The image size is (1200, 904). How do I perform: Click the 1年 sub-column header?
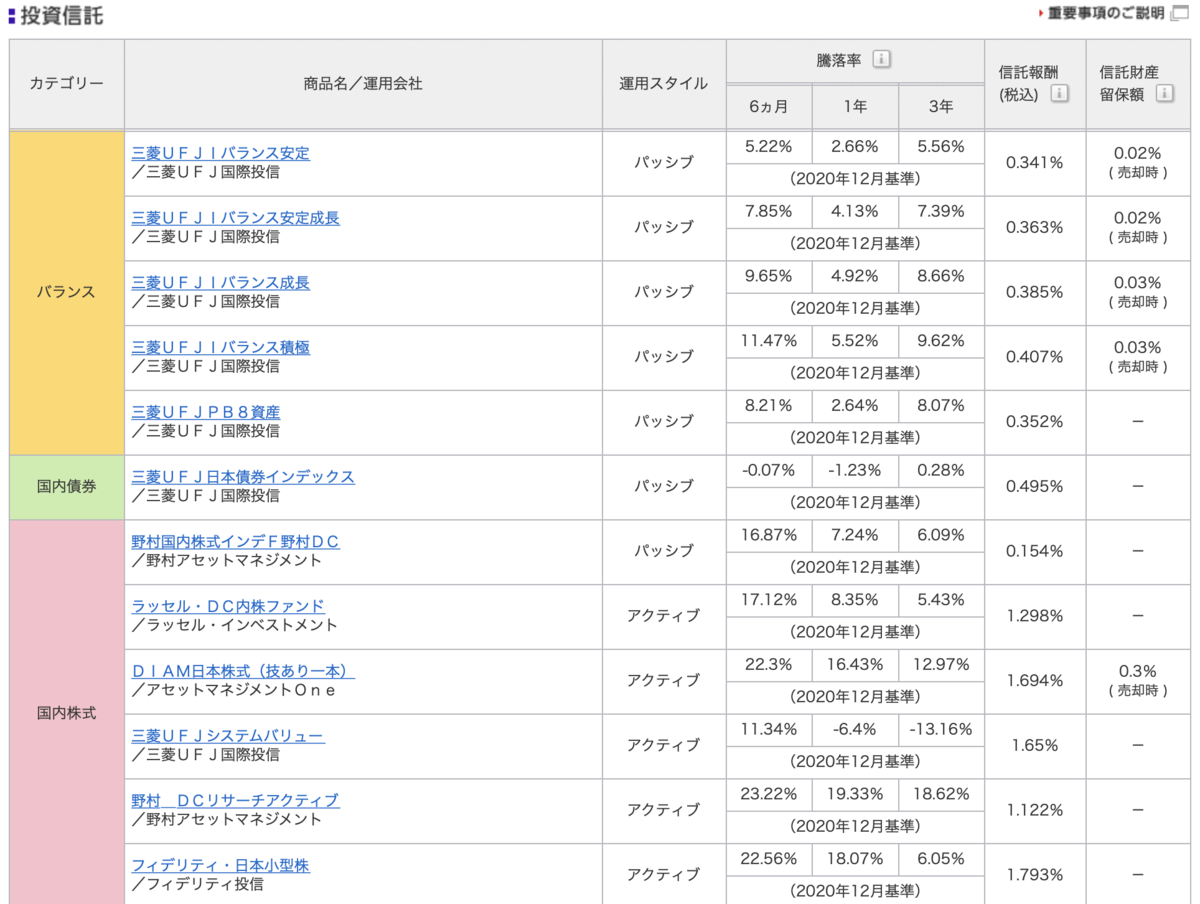click(855, 106)
